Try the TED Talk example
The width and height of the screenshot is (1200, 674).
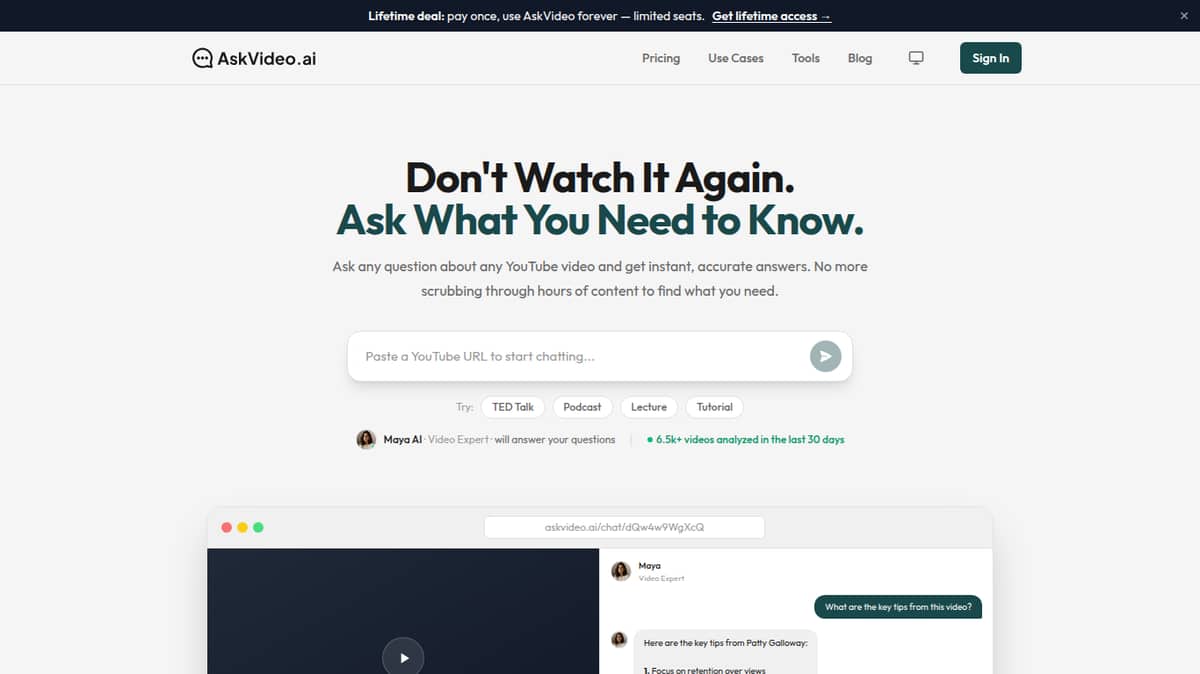point(513,407)
